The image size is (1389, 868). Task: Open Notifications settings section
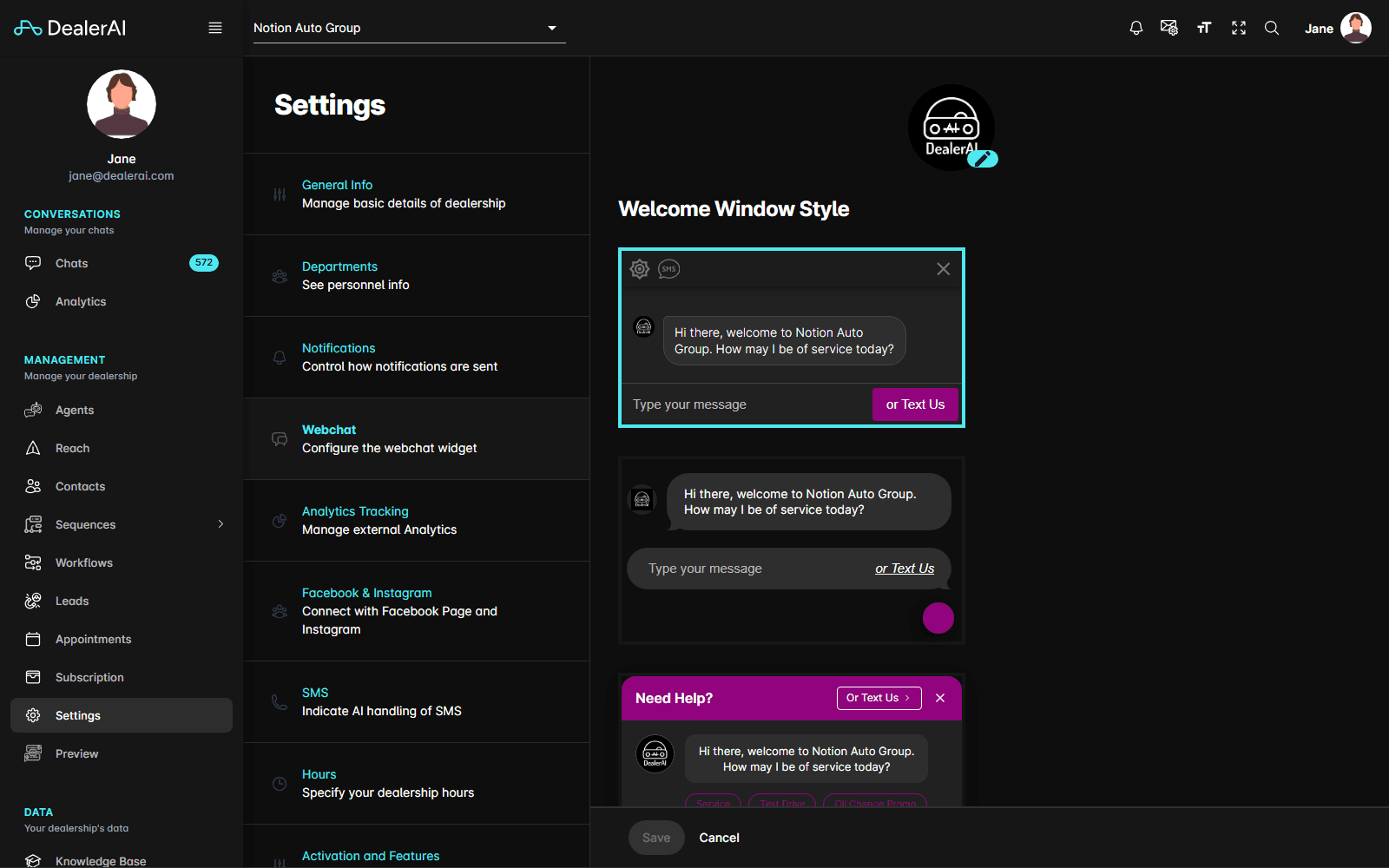[417, 358]
